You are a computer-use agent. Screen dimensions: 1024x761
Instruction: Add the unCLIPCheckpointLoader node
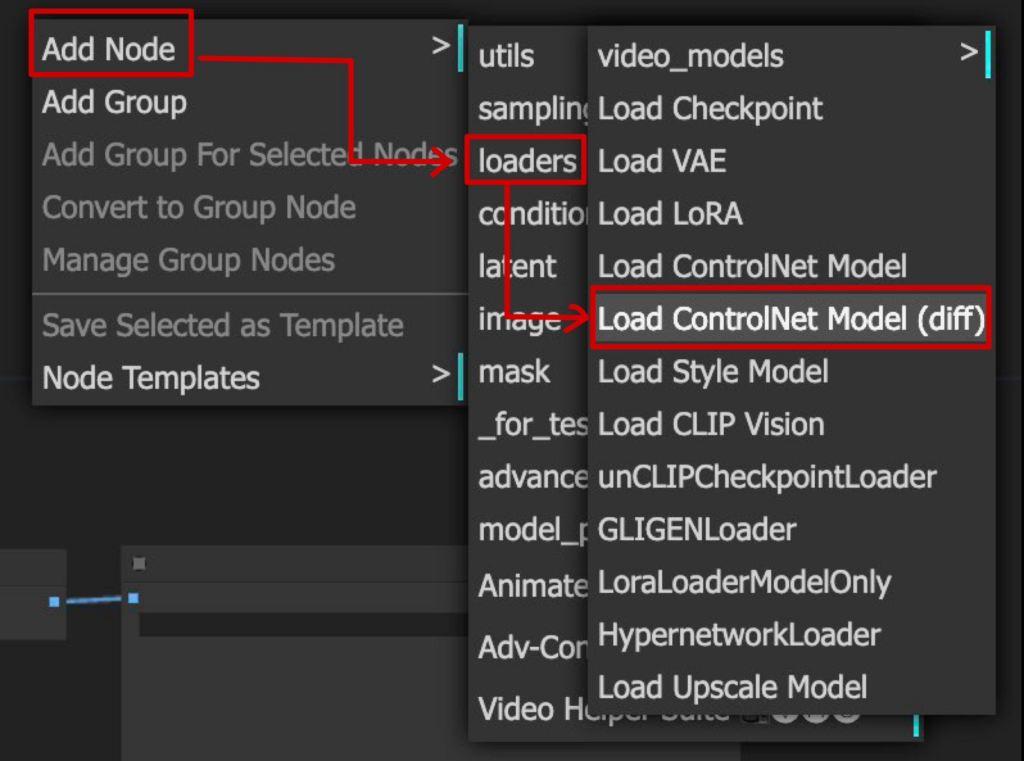[767, 477]
